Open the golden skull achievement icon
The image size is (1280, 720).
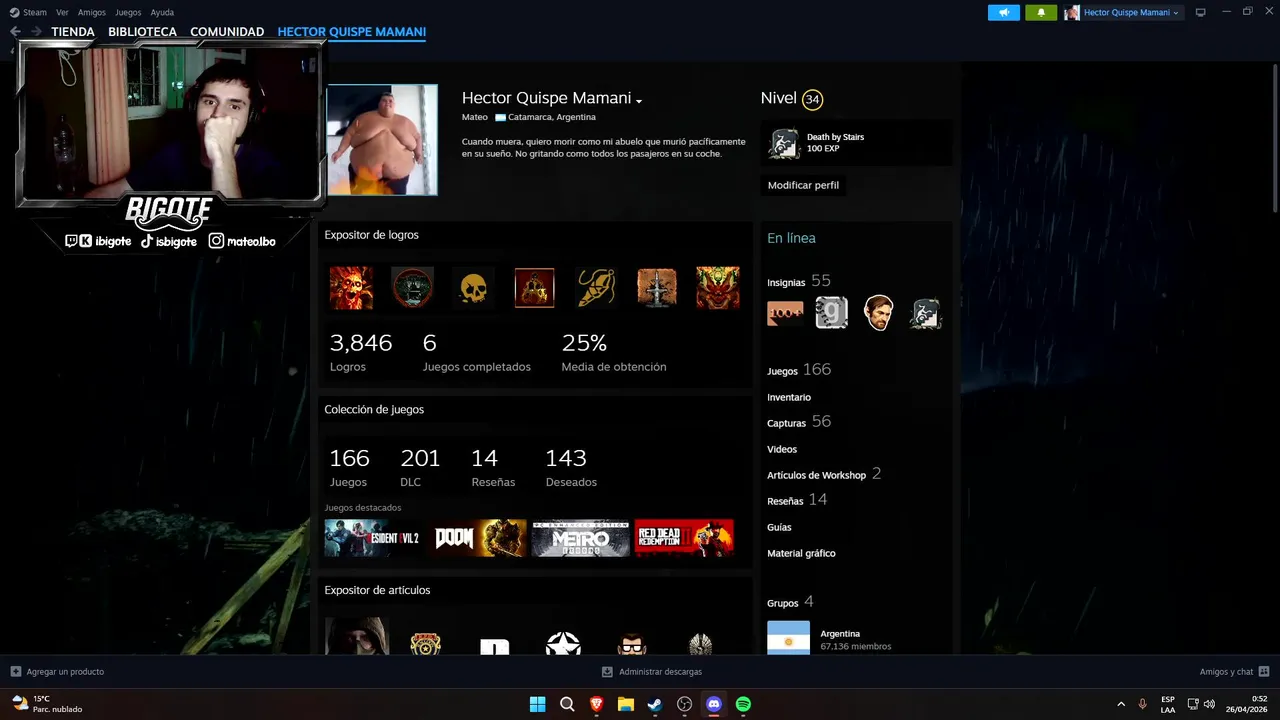pyautogui.click(x=473, y=288)
